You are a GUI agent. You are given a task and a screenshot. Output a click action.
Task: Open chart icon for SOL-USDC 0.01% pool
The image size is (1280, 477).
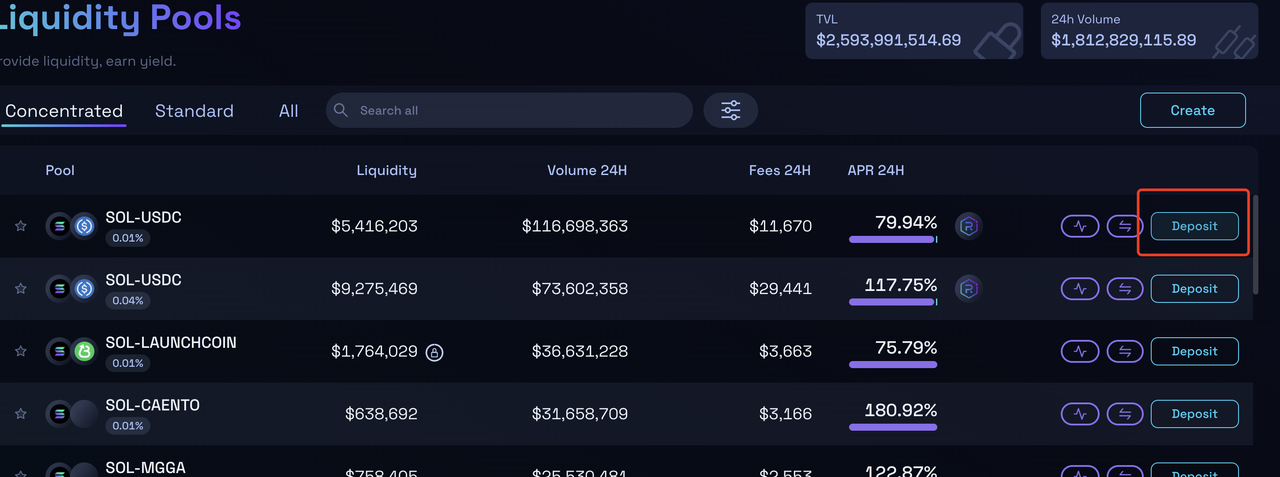click(1079, 226)
